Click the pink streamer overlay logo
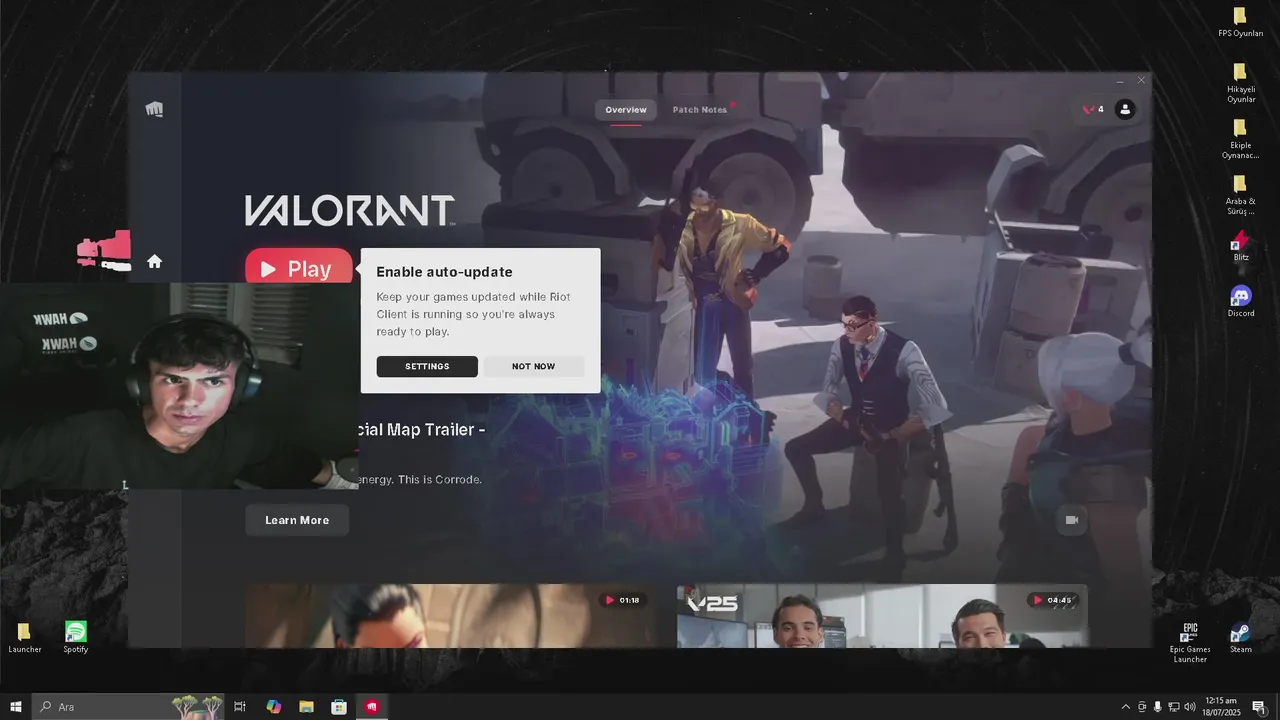Image resolution: width=1280 pixels, height=720 pixels. point(104,250)
